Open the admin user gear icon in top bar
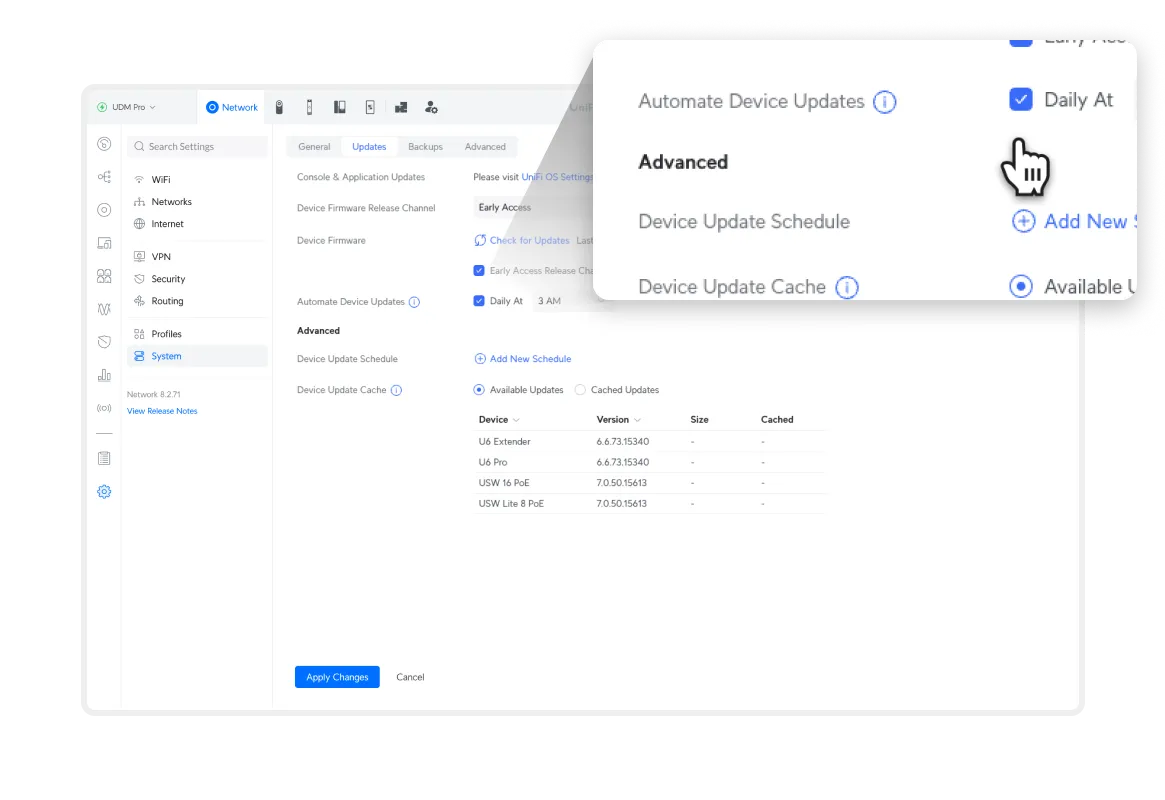The image size is (1165, 800). pos(431,108)
